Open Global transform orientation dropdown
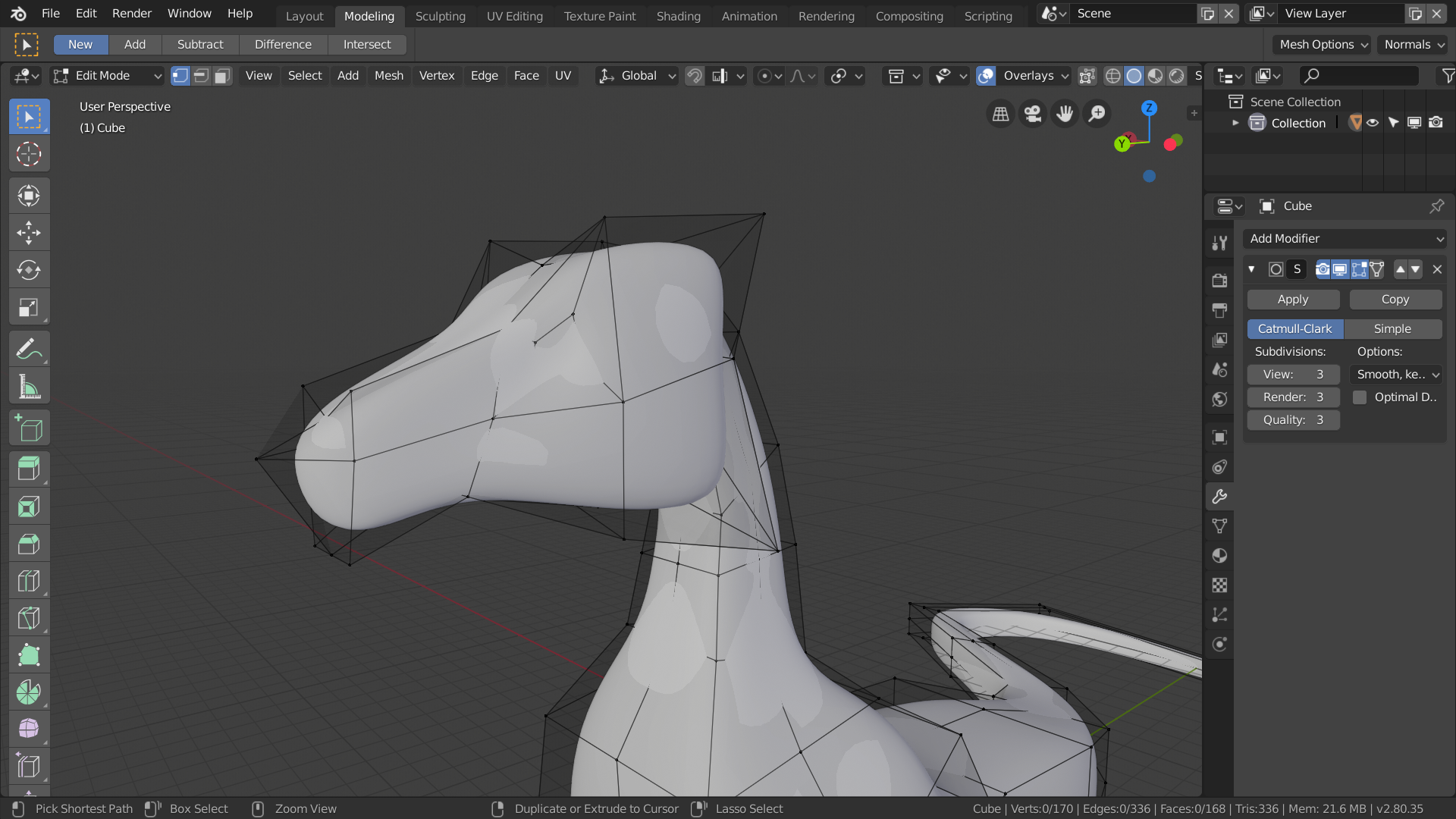 coord(637,76)
